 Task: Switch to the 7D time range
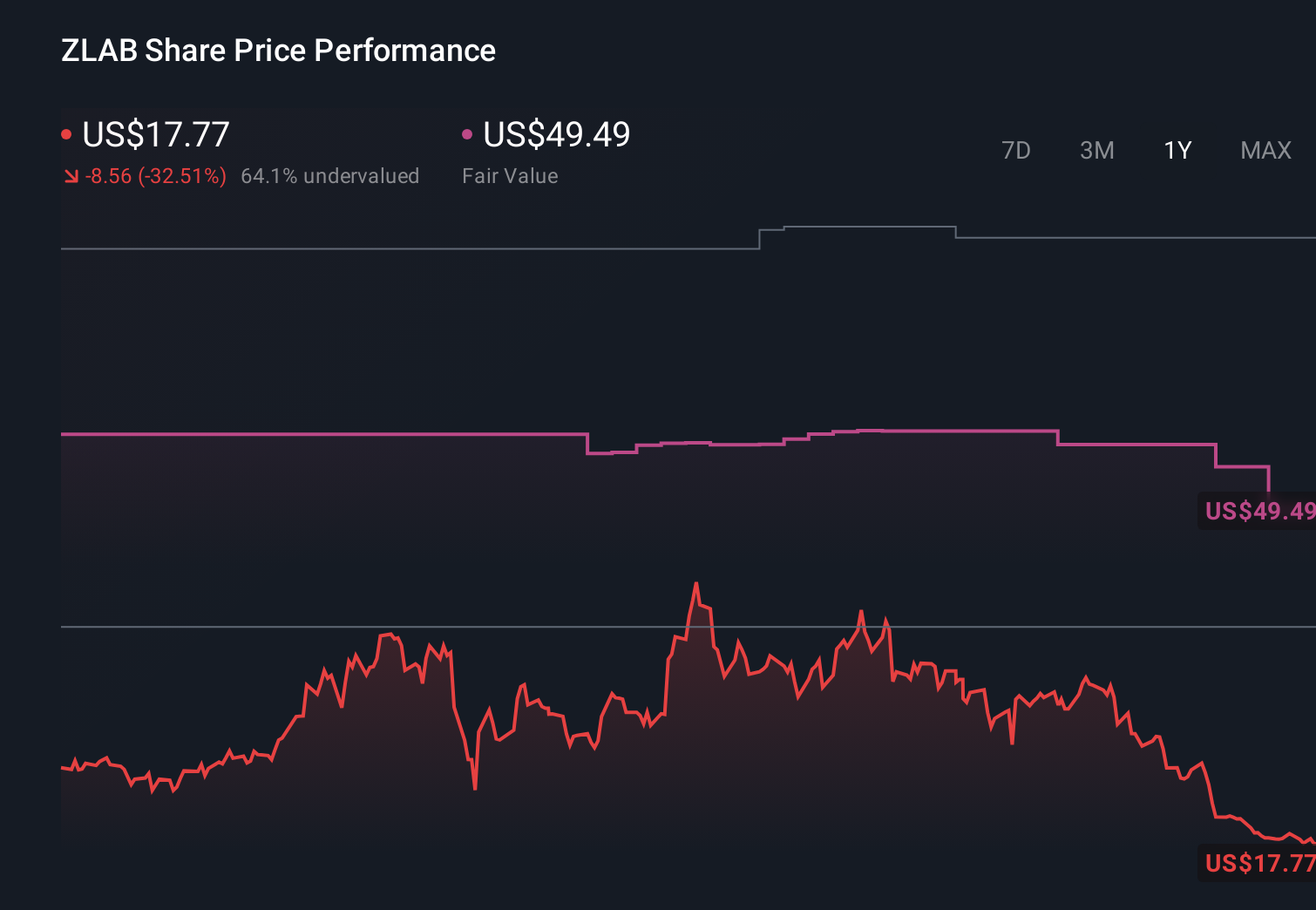click(x=1016, y=150)
